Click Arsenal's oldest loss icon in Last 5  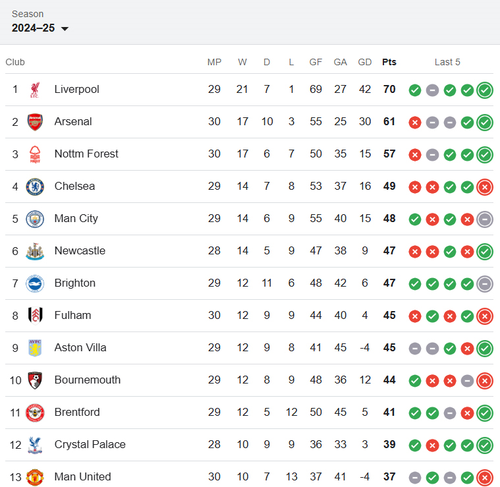pos(415,122)
